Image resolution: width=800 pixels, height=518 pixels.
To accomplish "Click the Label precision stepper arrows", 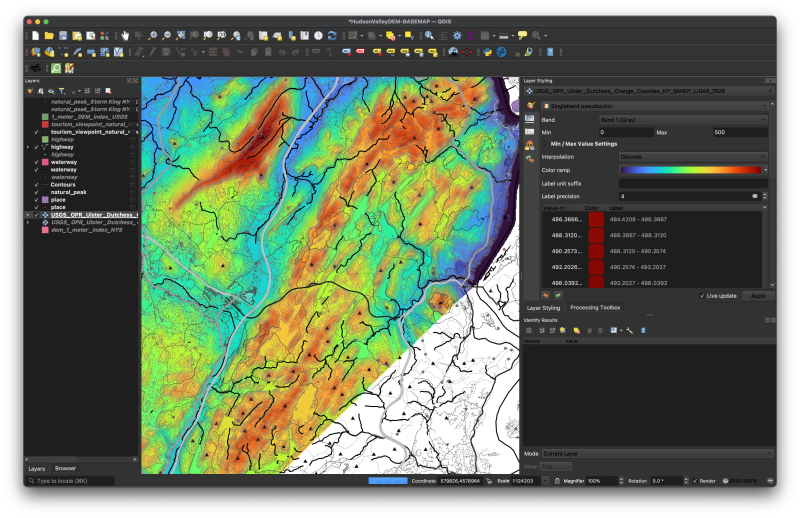I will click(765, 196).
